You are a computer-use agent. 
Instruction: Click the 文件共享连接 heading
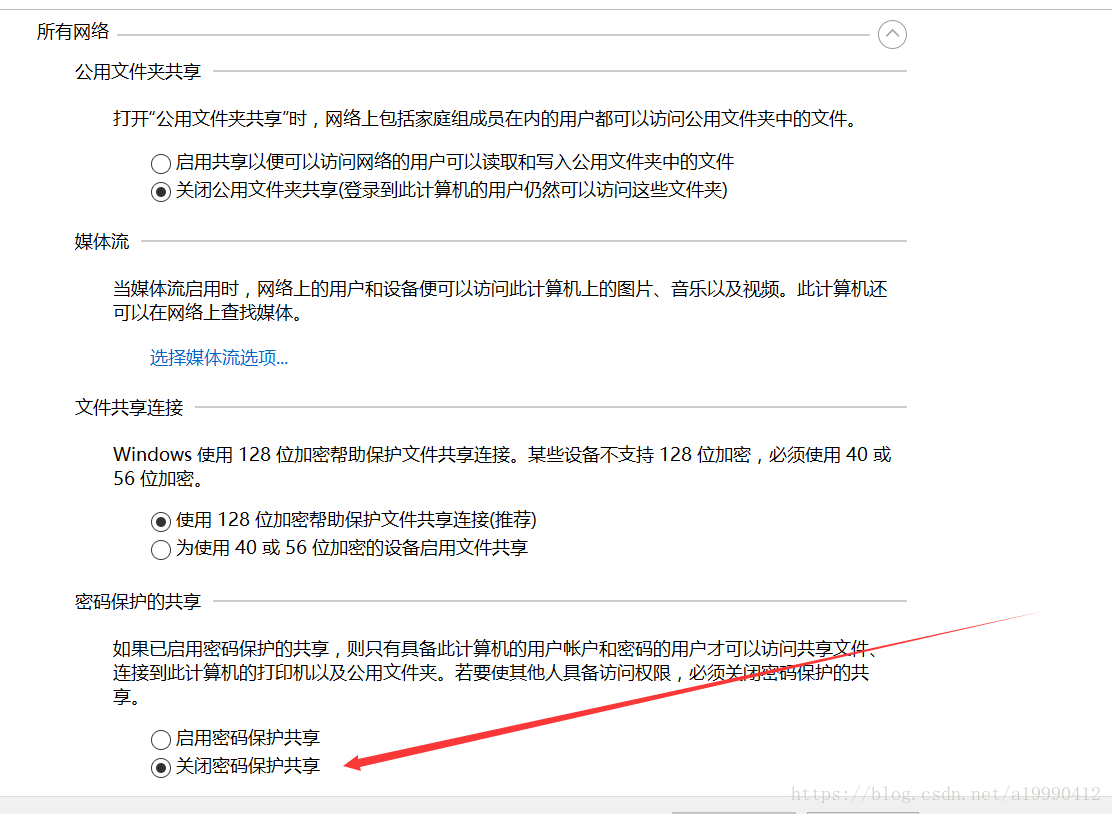[x=129, y=408]
